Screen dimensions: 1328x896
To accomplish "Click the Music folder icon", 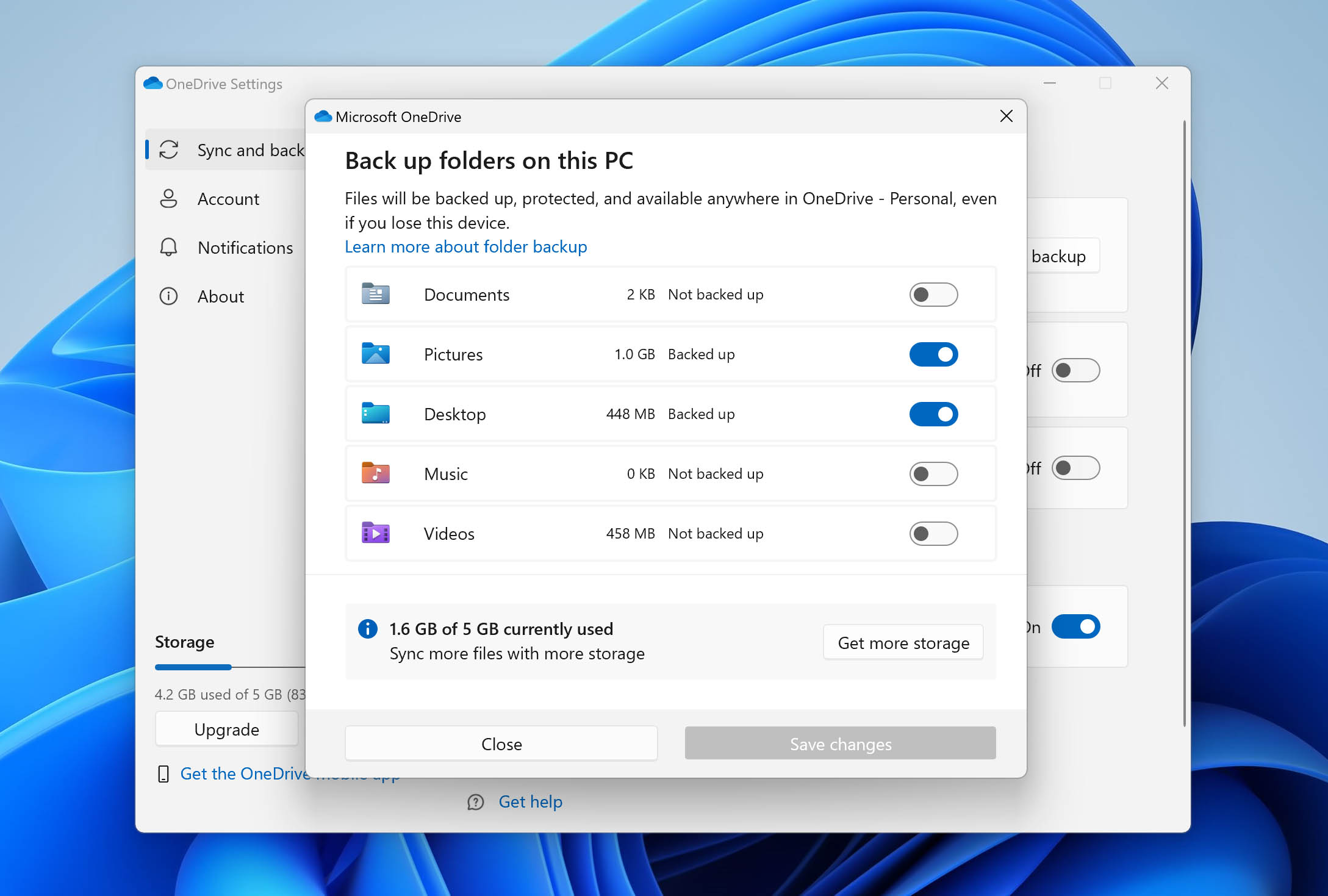I will (x=375, y=473).
